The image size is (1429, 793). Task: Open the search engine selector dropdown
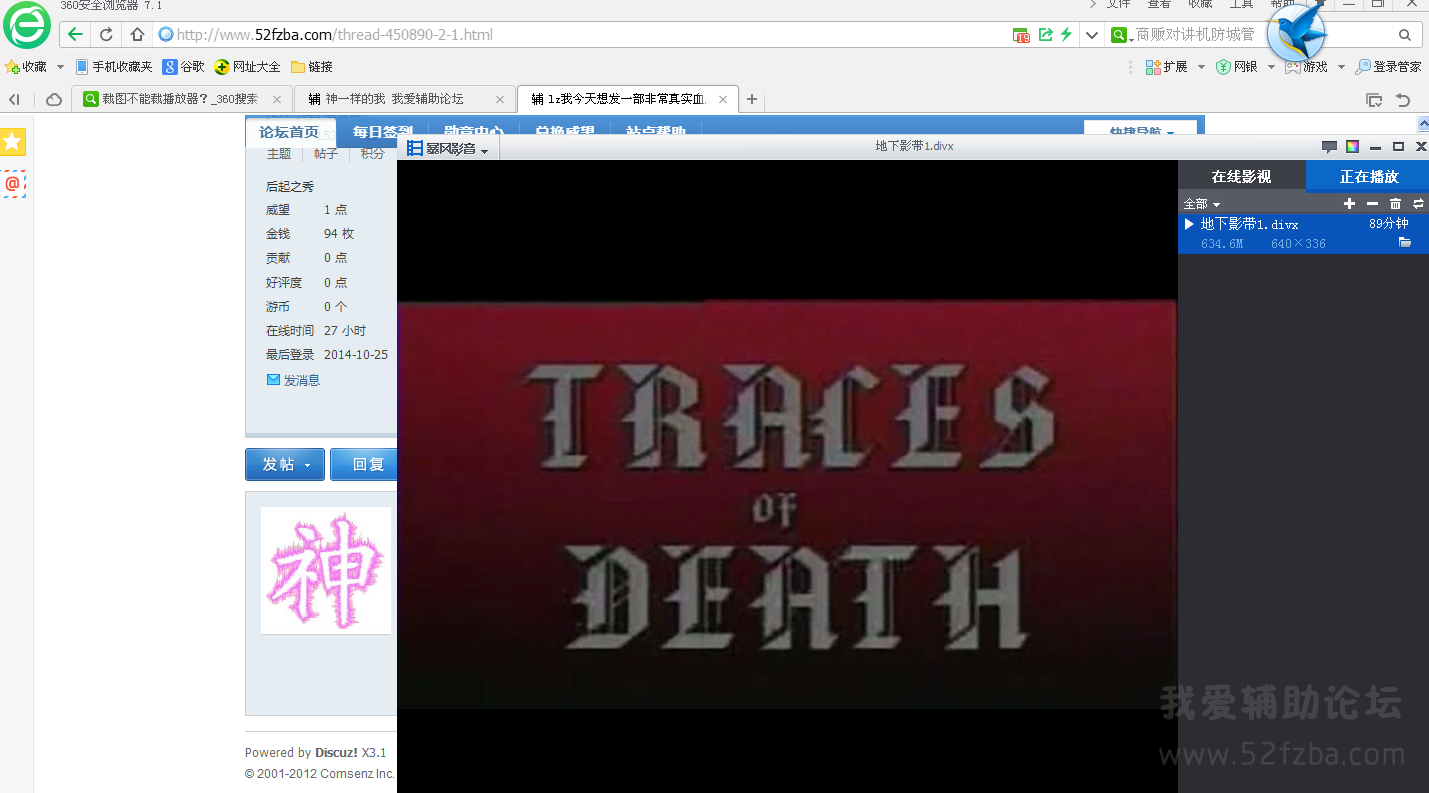1122,35
